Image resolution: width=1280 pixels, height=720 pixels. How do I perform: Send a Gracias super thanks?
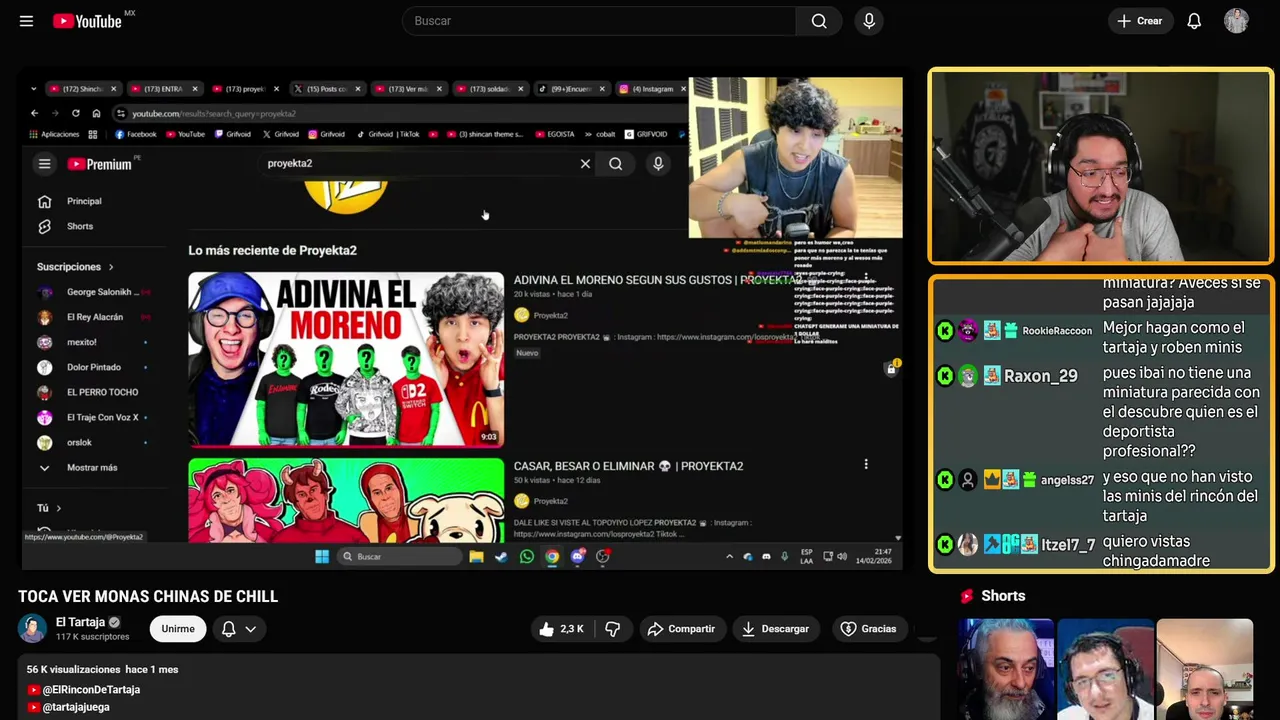[x=868, y=629]
